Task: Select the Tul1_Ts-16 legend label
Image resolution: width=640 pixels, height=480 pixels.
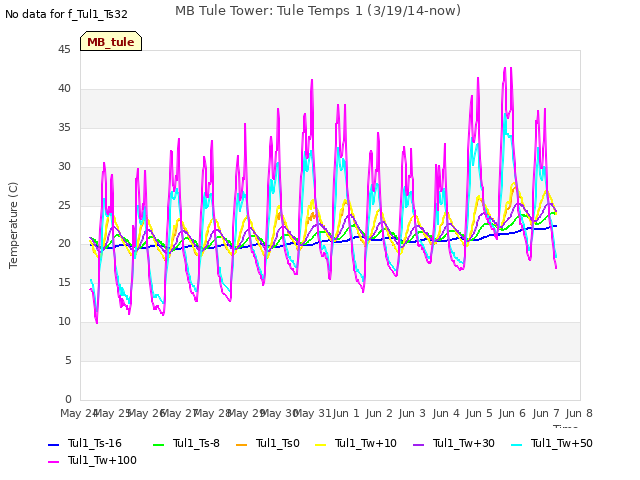Action: (95, 443)
